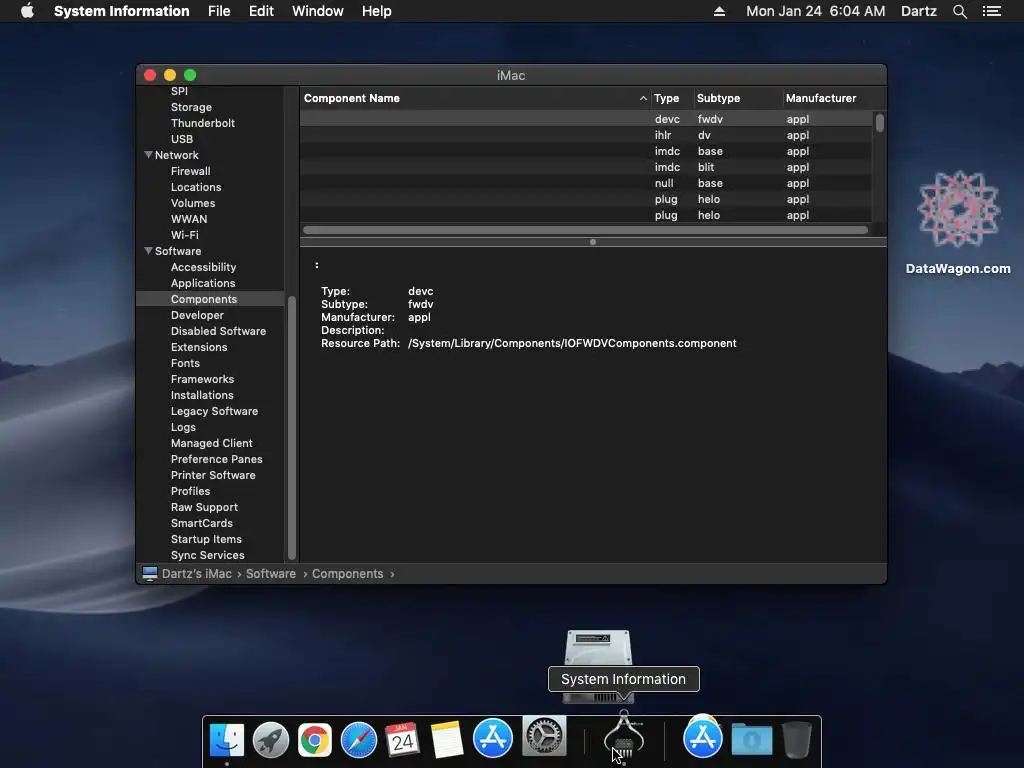
Task: Open App Store icon next to Downloads folder
Action: click(x=703, y=738)
